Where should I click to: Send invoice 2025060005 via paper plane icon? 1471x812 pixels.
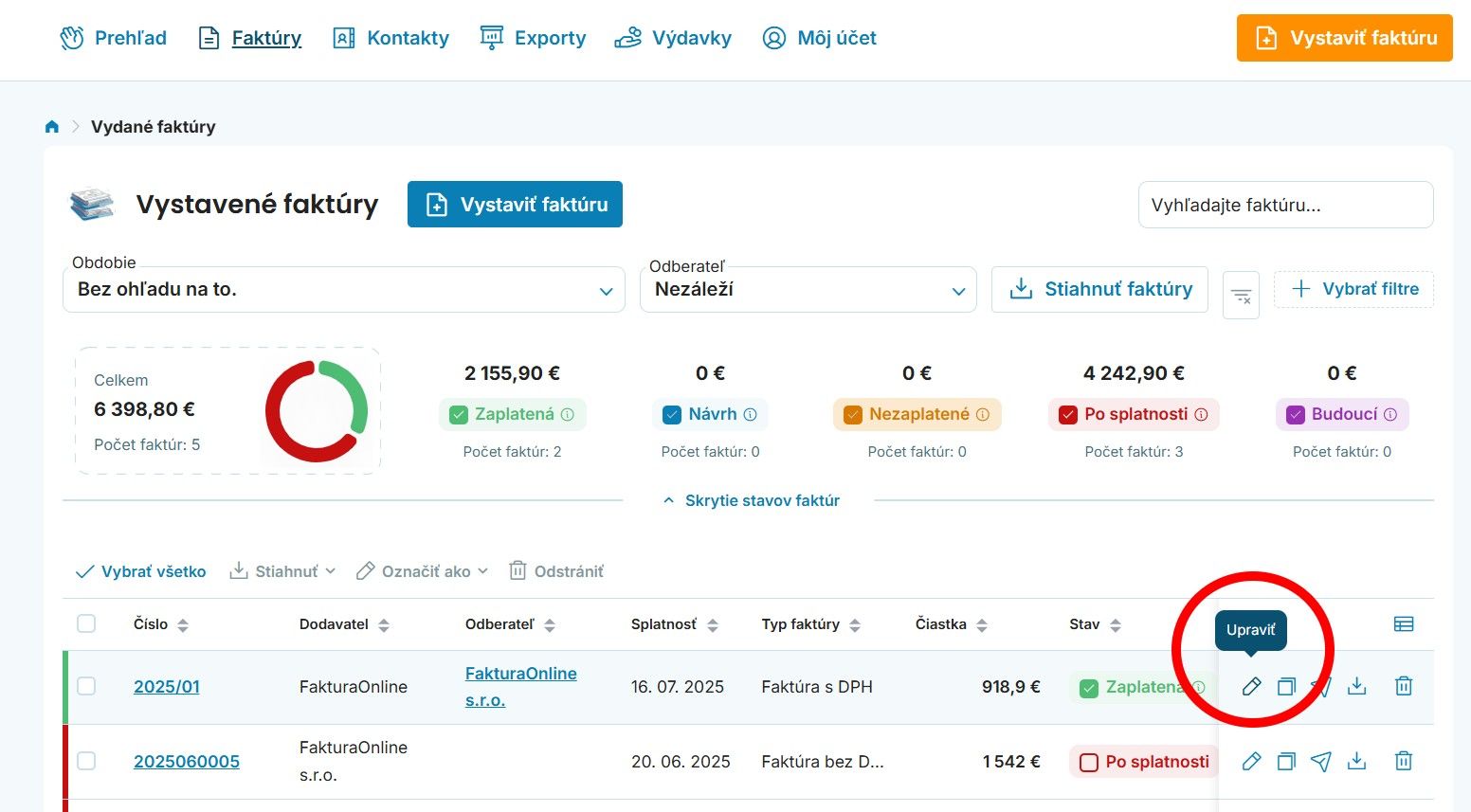click(x=1321, y=761)
